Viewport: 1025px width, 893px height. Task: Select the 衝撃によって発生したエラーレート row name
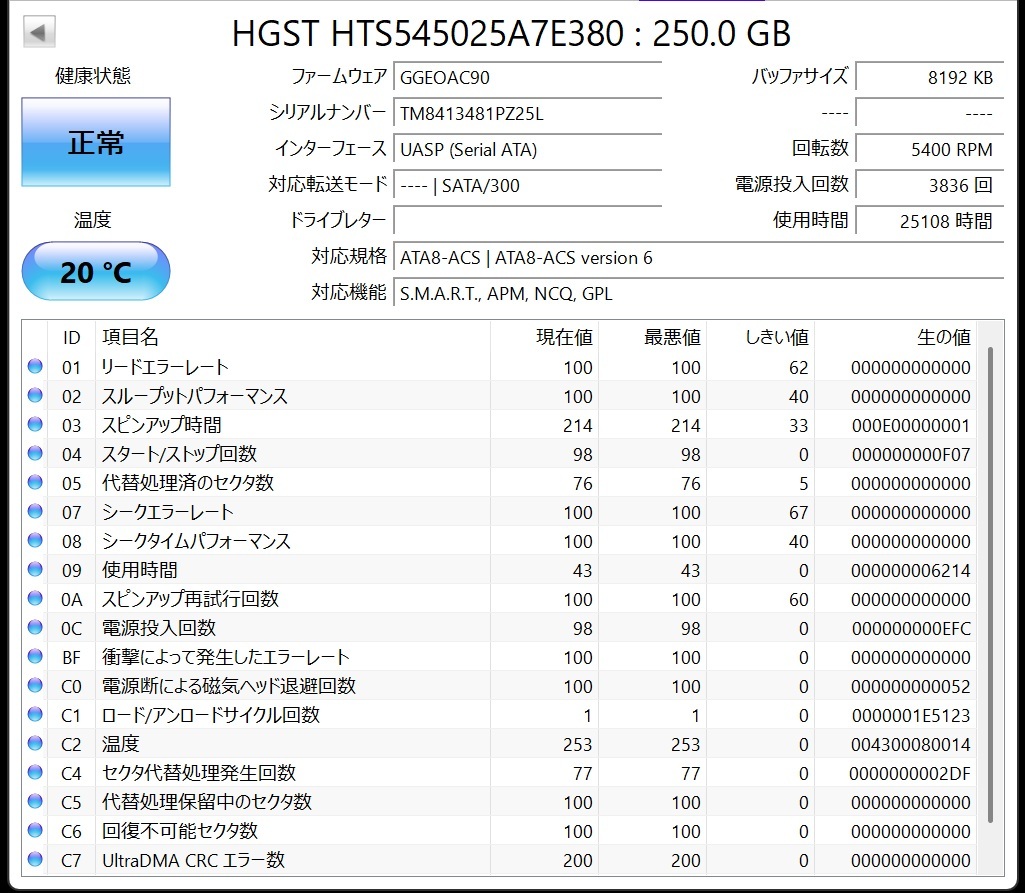coord(226,656)
